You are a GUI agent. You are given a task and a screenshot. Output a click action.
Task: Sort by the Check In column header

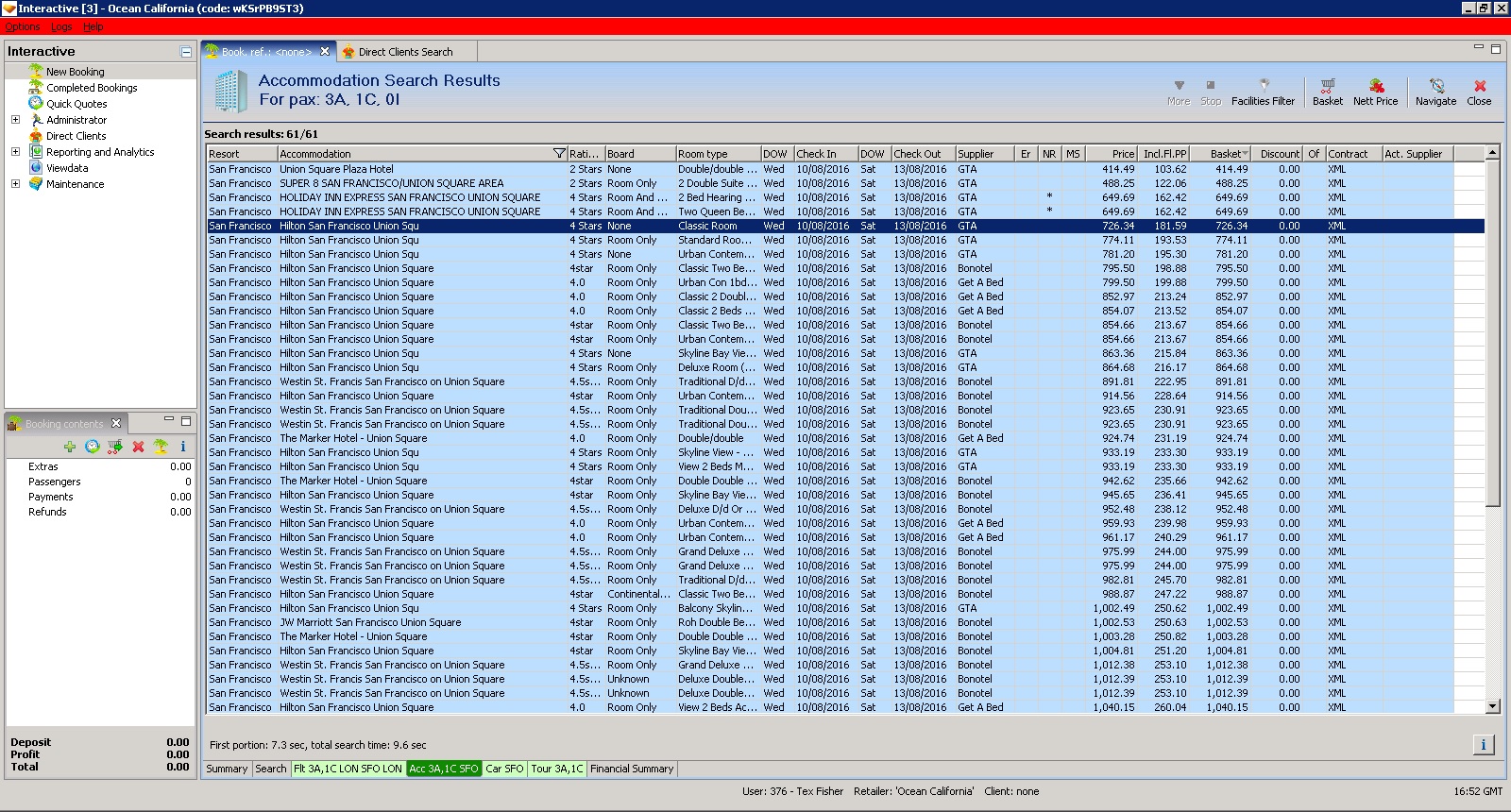[825, 154]
